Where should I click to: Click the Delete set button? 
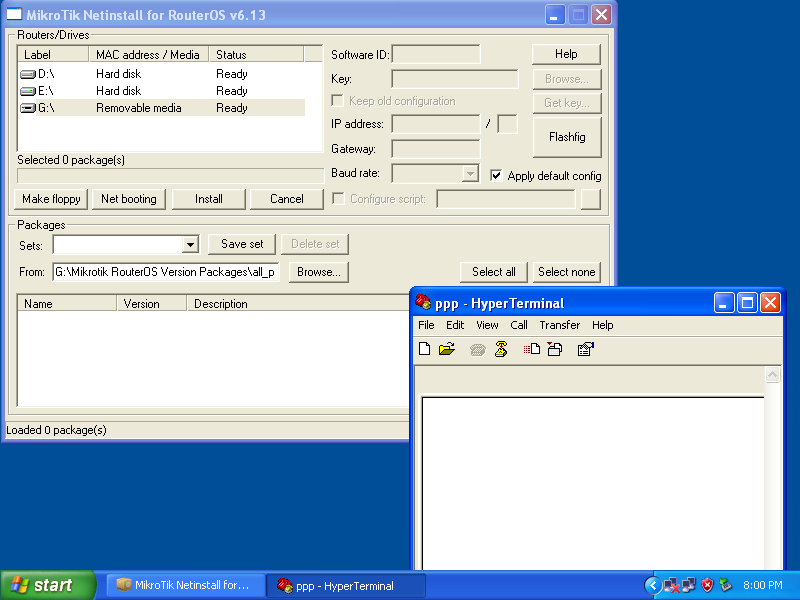(315, 244)
